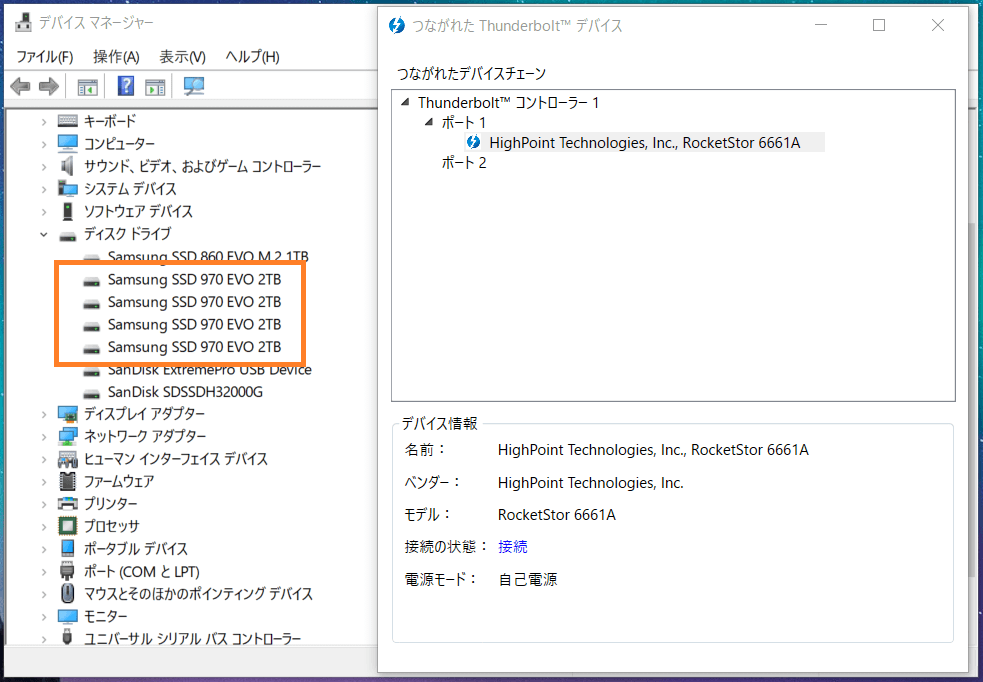This screenshot has width=983, height=682.
Task: Select the ポータブル デバイス icon
Action: point(68,549)
